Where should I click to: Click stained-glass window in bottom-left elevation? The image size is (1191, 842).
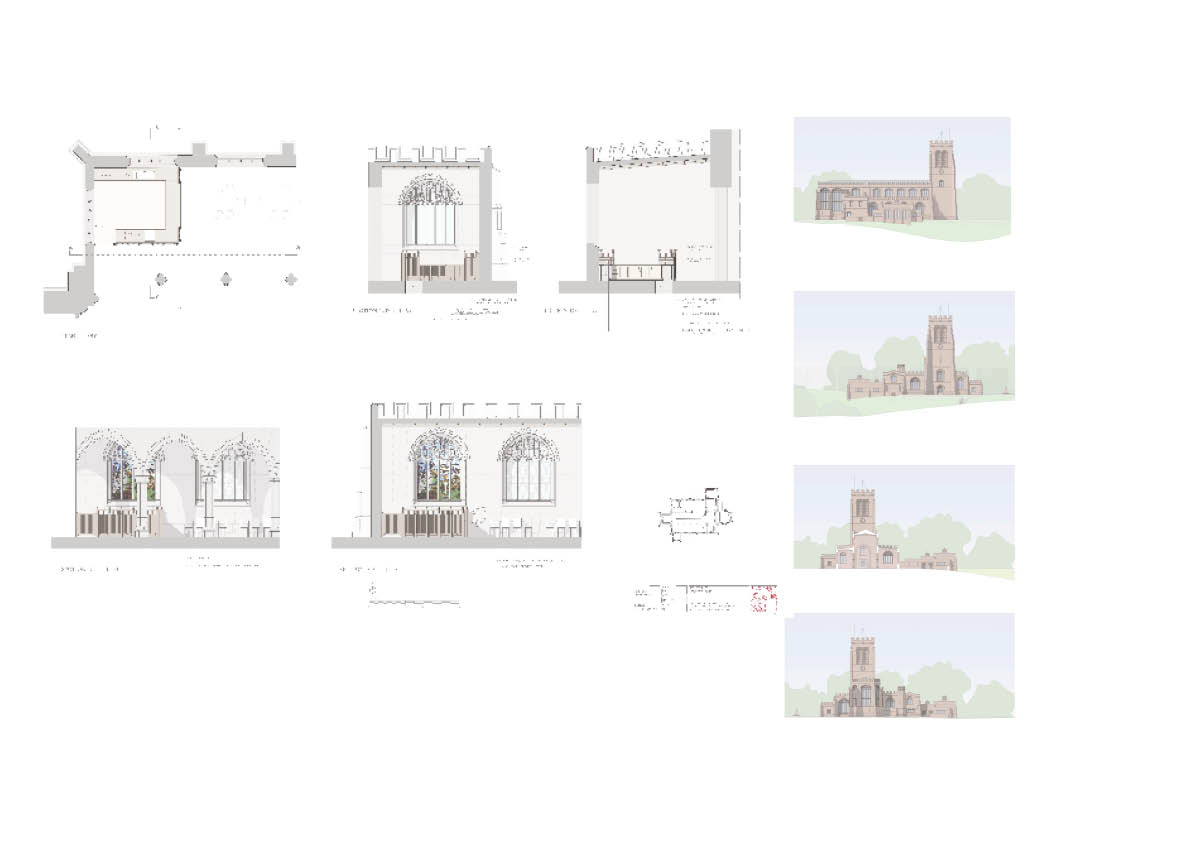coord(131,472)
